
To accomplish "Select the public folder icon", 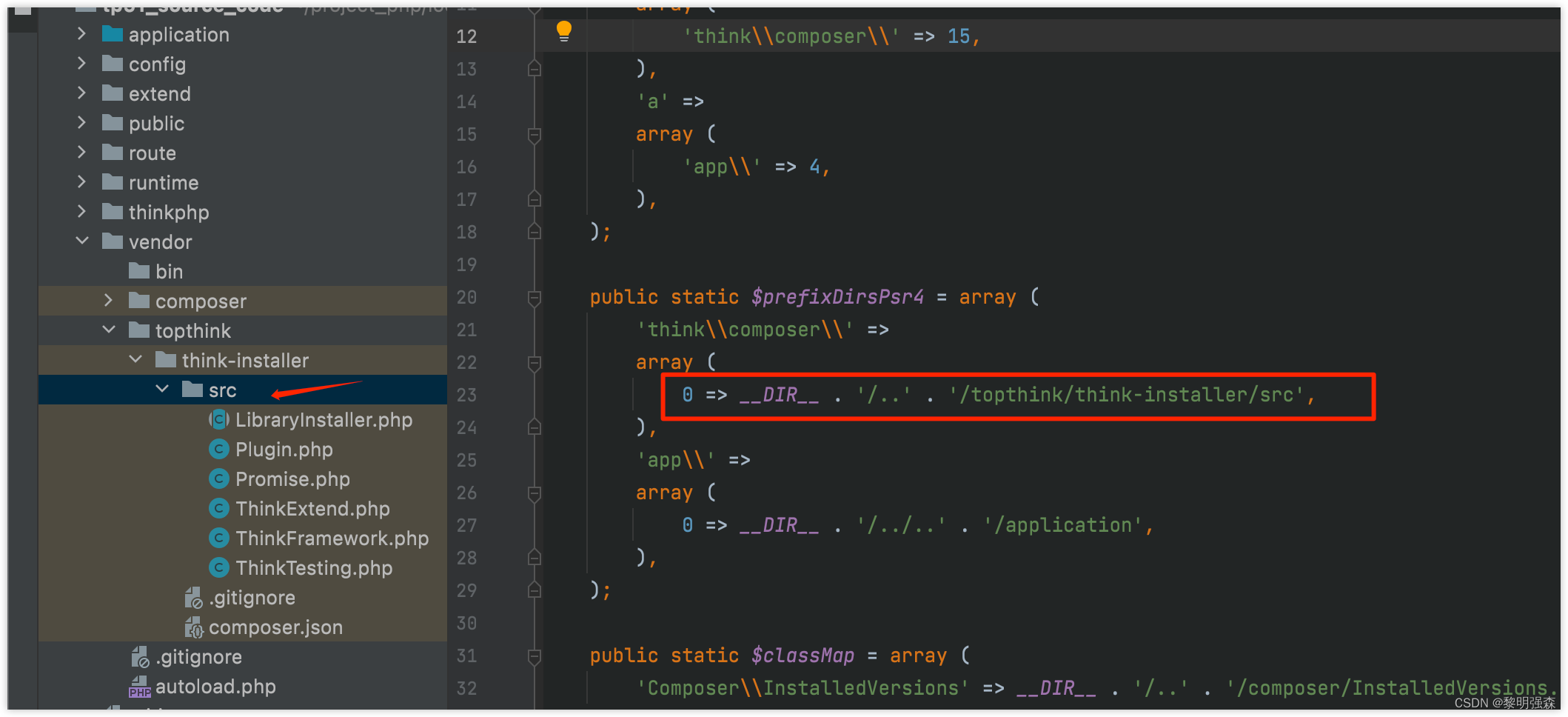I will [x=113, y=122].
